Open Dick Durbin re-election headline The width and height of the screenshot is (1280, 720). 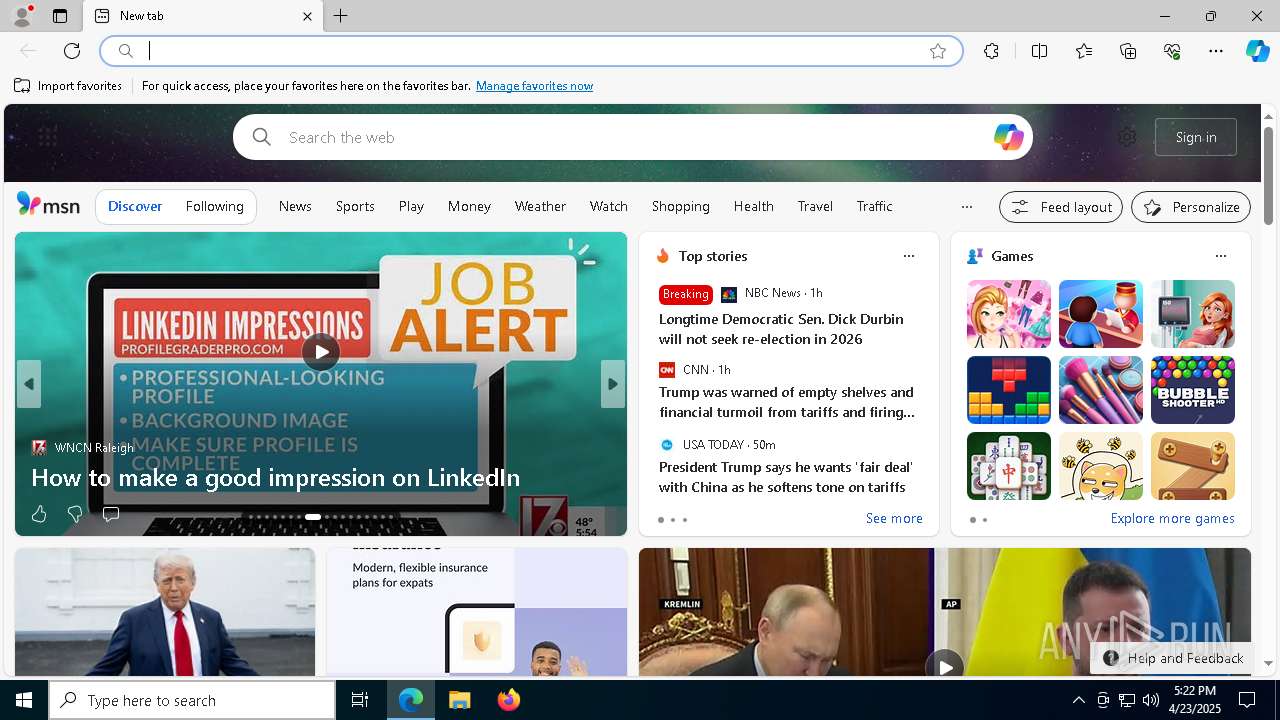pos(781,329)
